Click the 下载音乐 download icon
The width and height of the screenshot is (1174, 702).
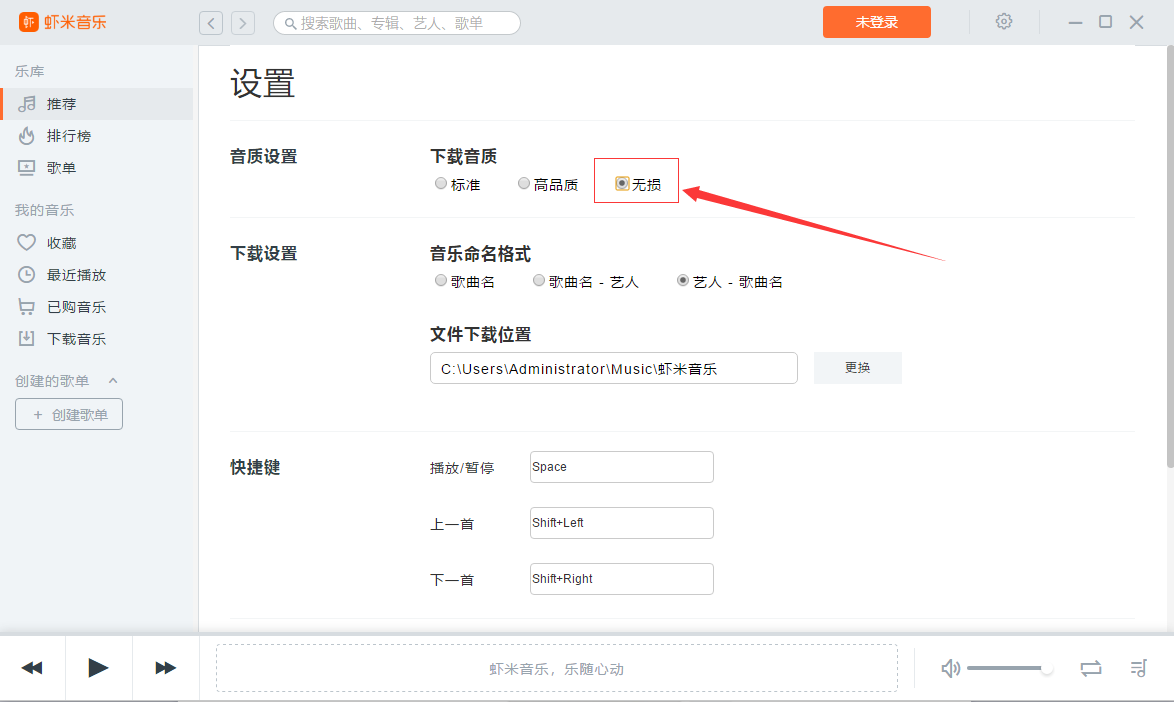26,338
